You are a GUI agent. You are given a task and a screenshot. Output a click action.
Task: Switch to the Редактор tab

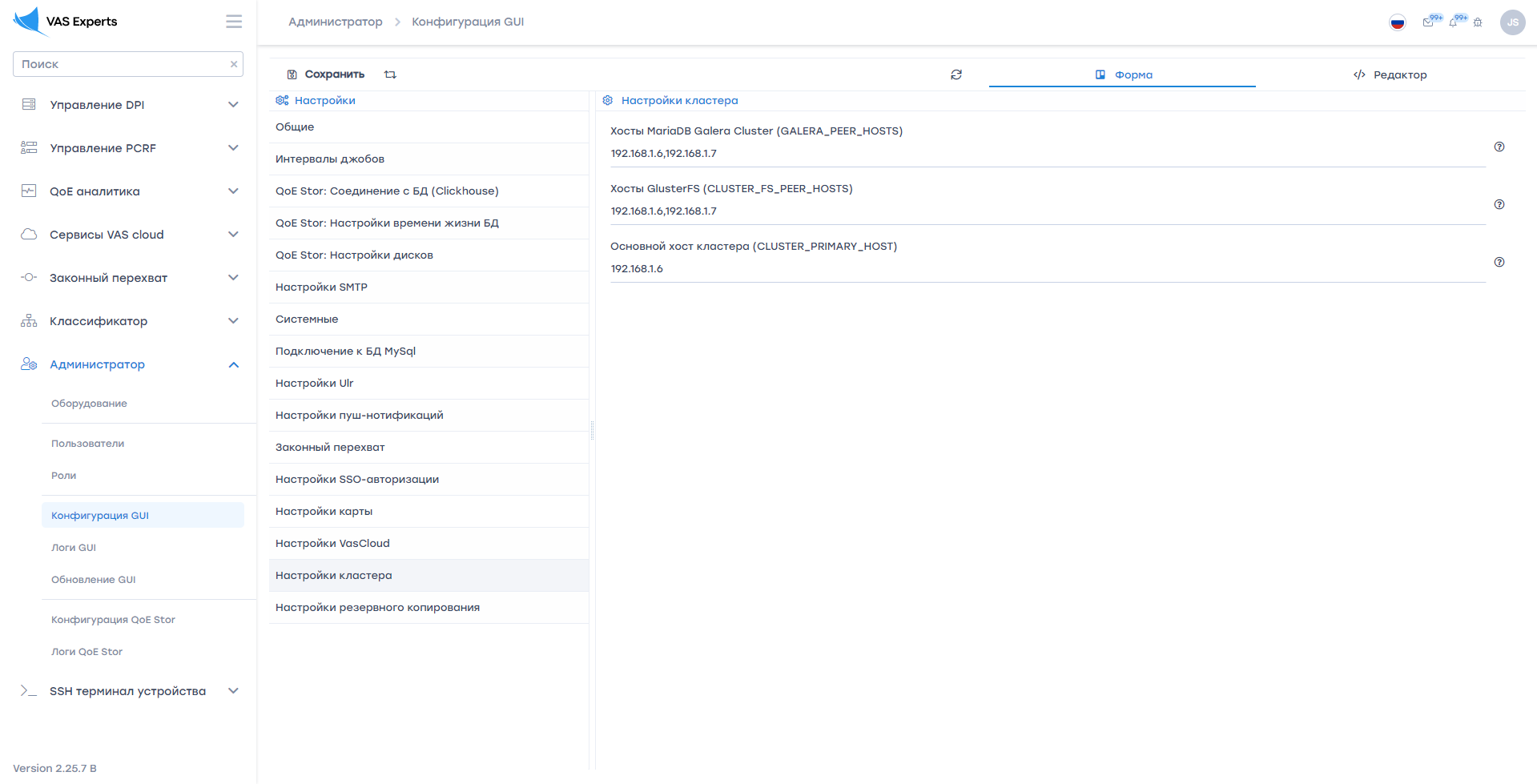pos(1390,74)
